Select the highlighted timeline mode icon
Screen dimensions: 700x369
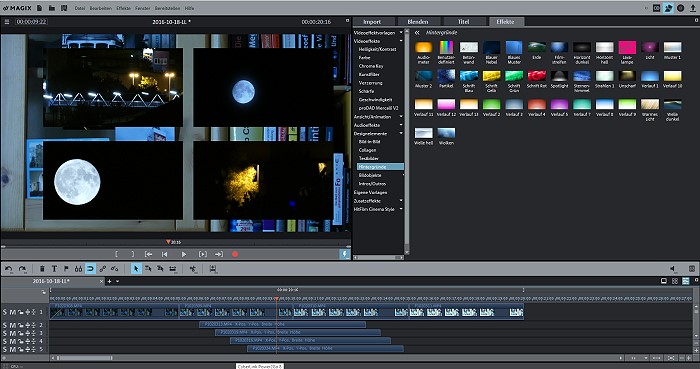[x=685, y=281]
